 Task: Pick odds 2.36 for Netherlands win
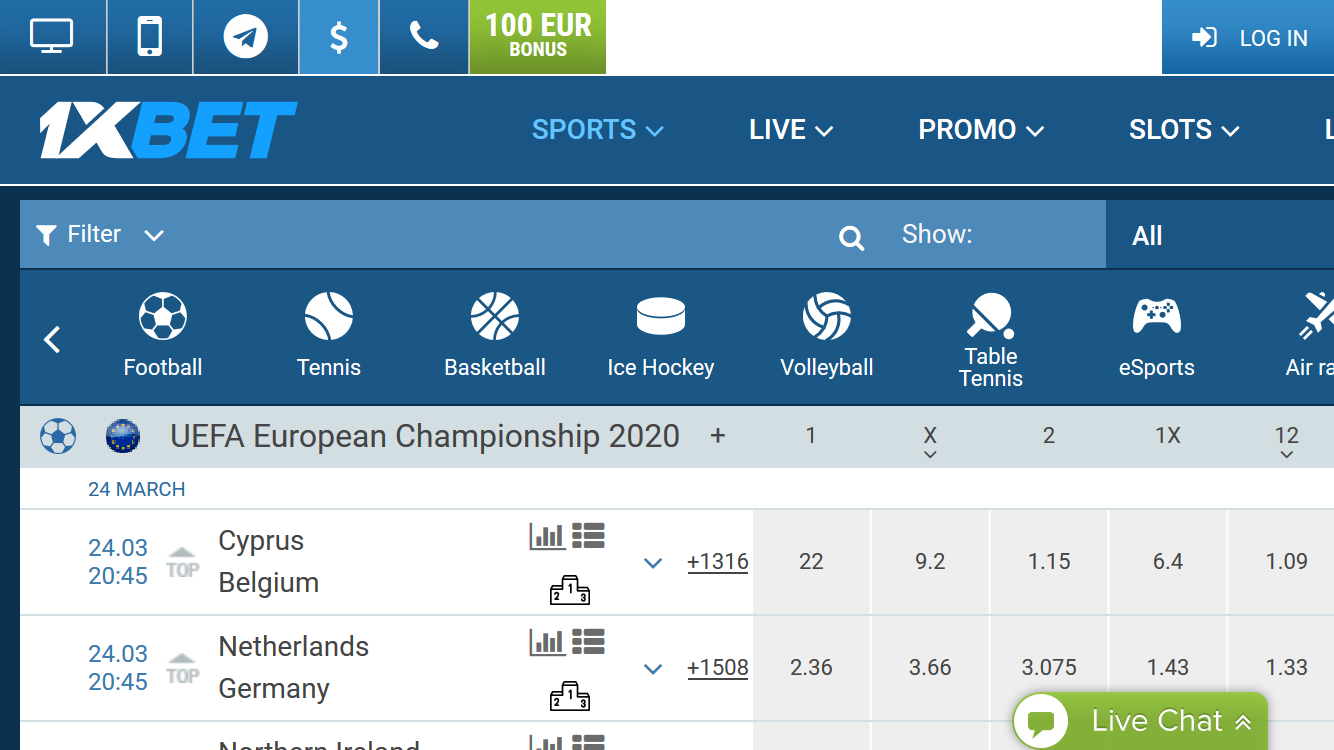click(x=811, y=668)
